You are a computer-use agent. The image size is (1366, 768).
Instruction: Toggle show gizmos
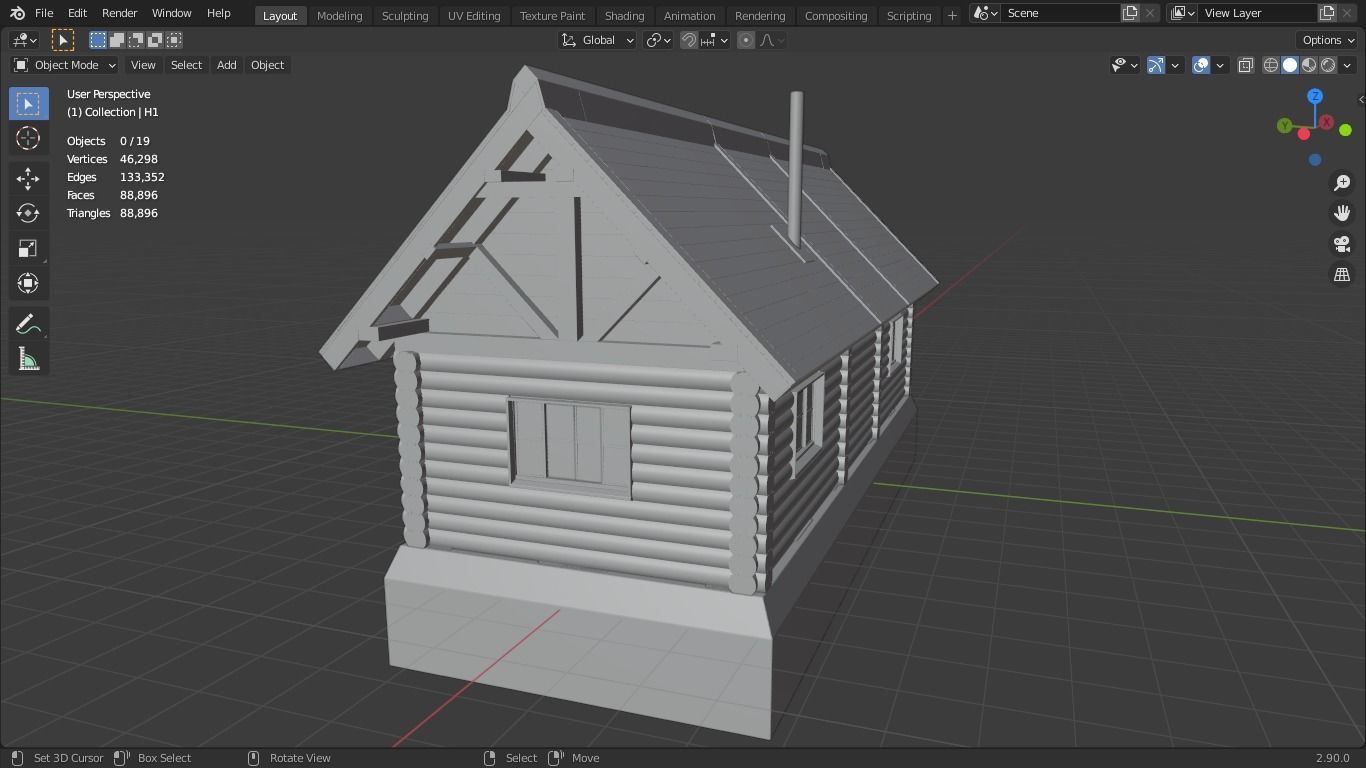(x=1156, y=65)
